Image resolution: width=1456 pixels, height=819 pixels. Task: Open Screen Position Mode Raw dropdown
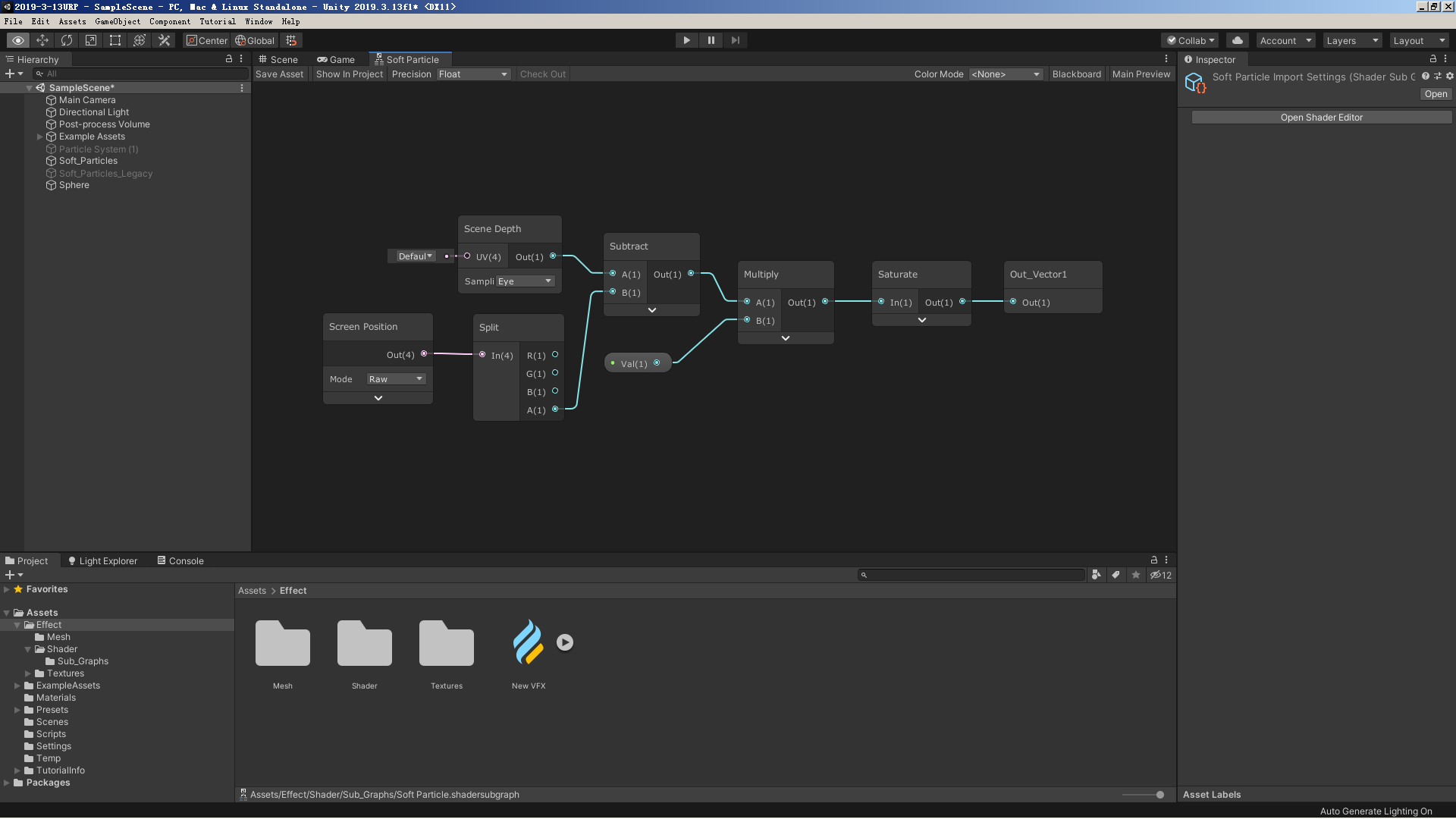click(x=396, y=378)
